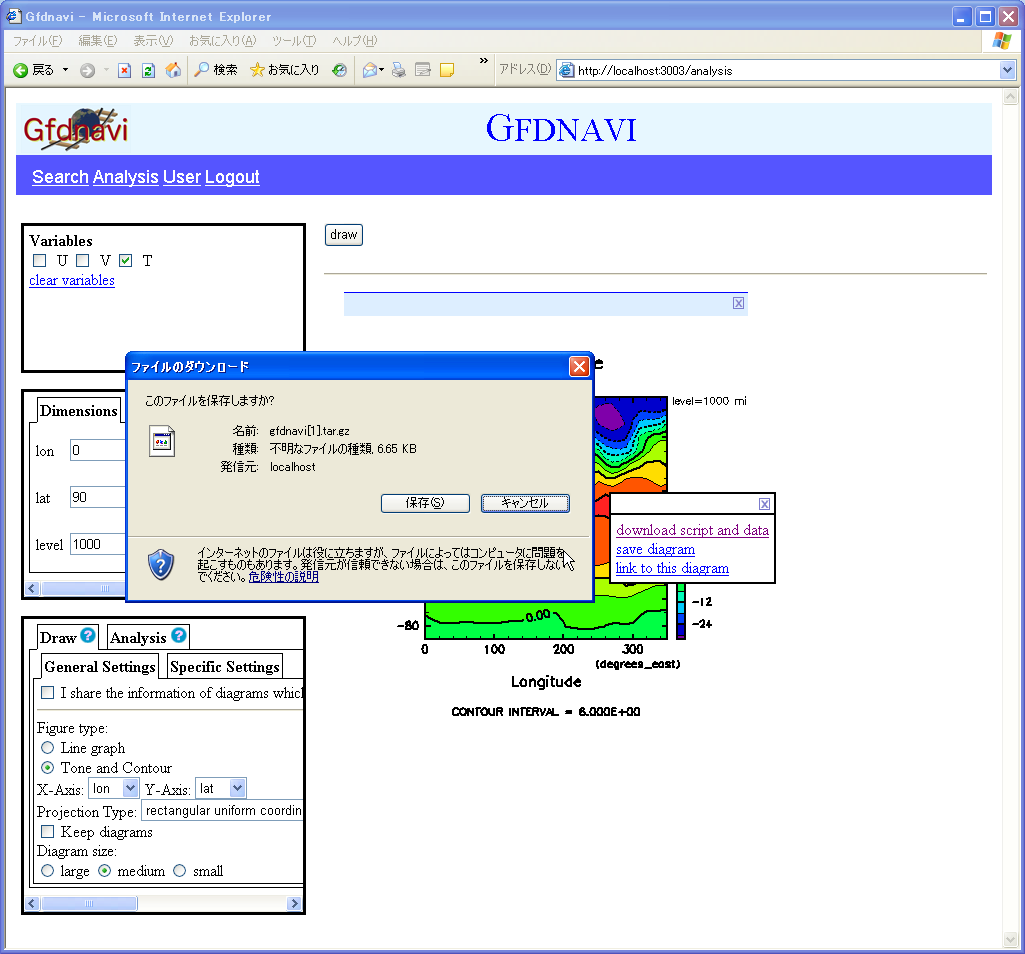Screen dimensions: 1025x954
Task: Click the save diagram link
Action: pos(655,549)
